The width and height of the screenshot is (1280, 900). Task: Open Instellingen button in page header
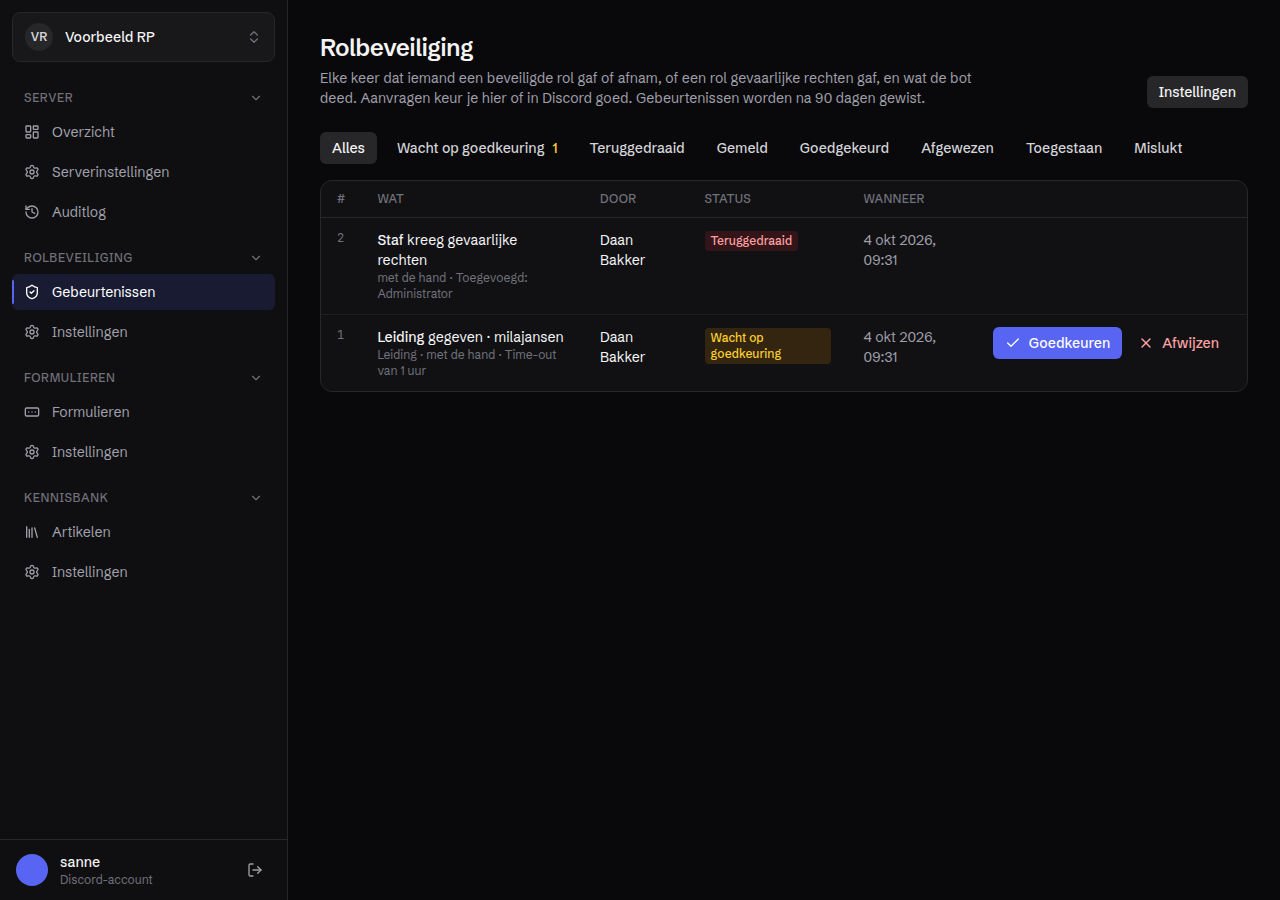[1197, 92]
